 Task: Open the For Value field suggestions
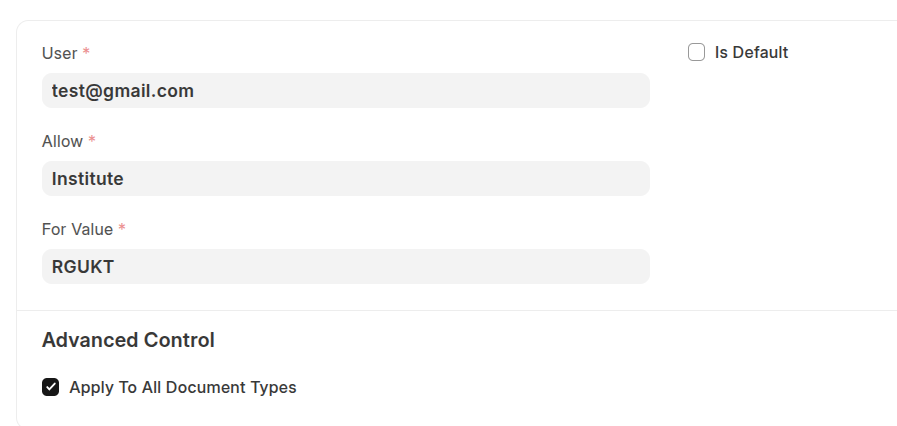click(x=345, y=267)
